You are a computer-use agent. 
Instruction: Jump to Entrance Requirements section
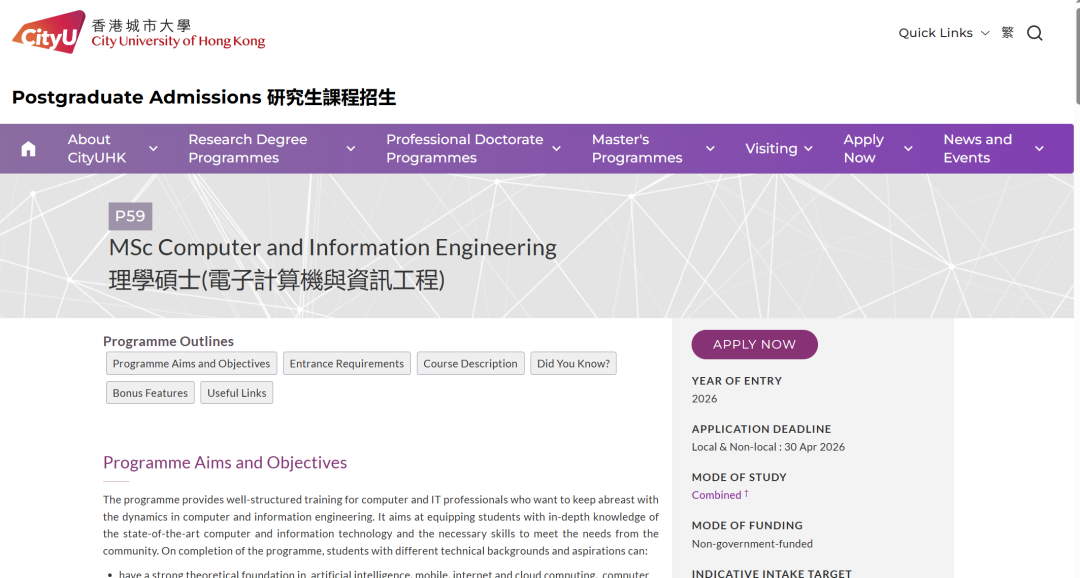(346, 364)
